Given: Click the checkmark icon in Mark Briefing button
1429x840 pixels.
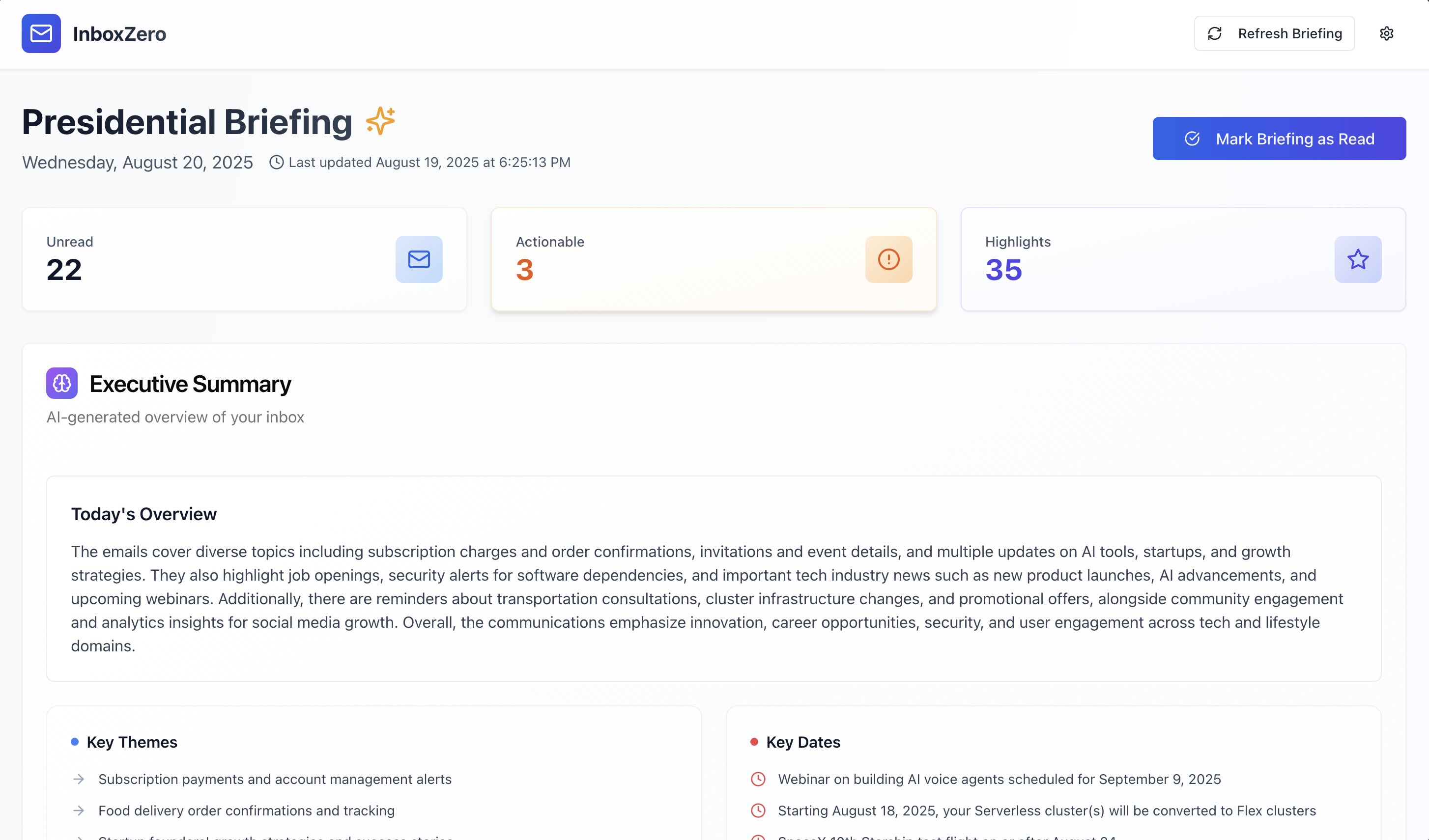Looking at the screenshot, I should point(1193,139).
